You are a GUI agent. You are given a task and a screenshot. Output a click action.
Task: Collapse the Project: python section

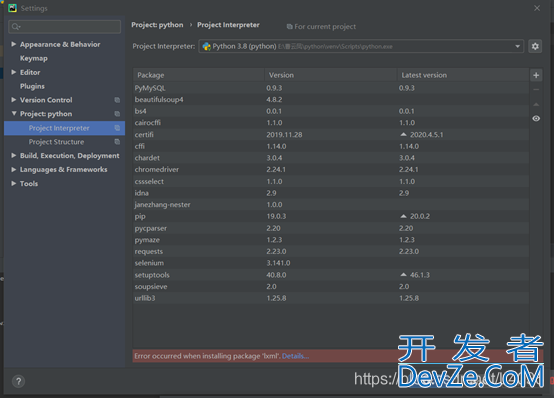point(14,114)
